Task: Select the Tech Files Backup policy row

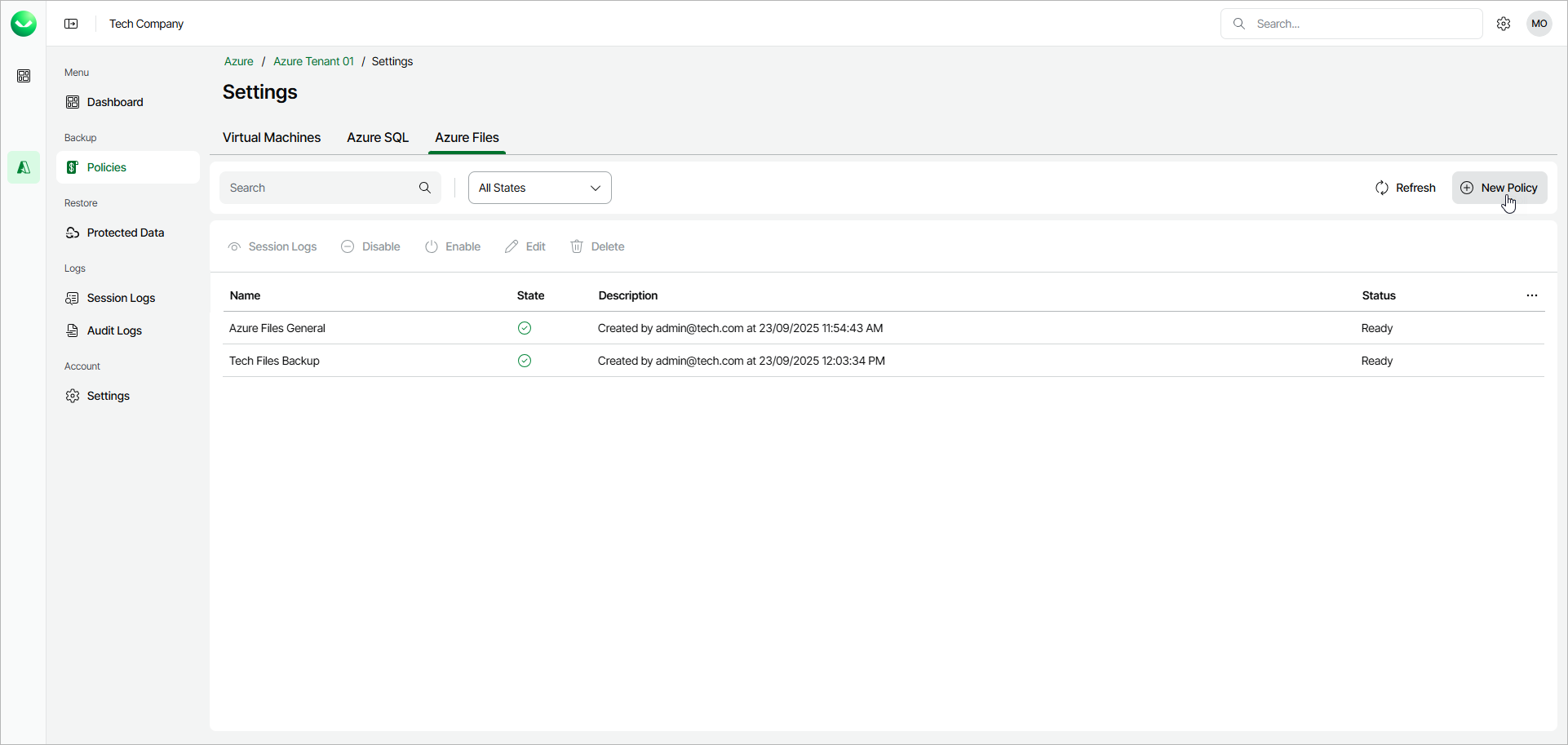Action: [274, 361]
